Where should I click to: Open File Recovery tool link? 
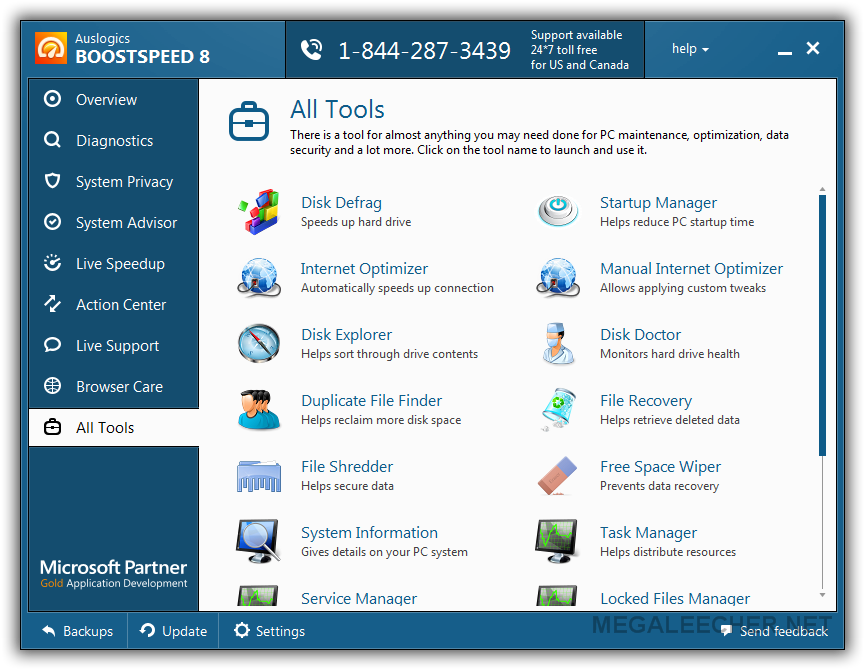tap(646, 400)
